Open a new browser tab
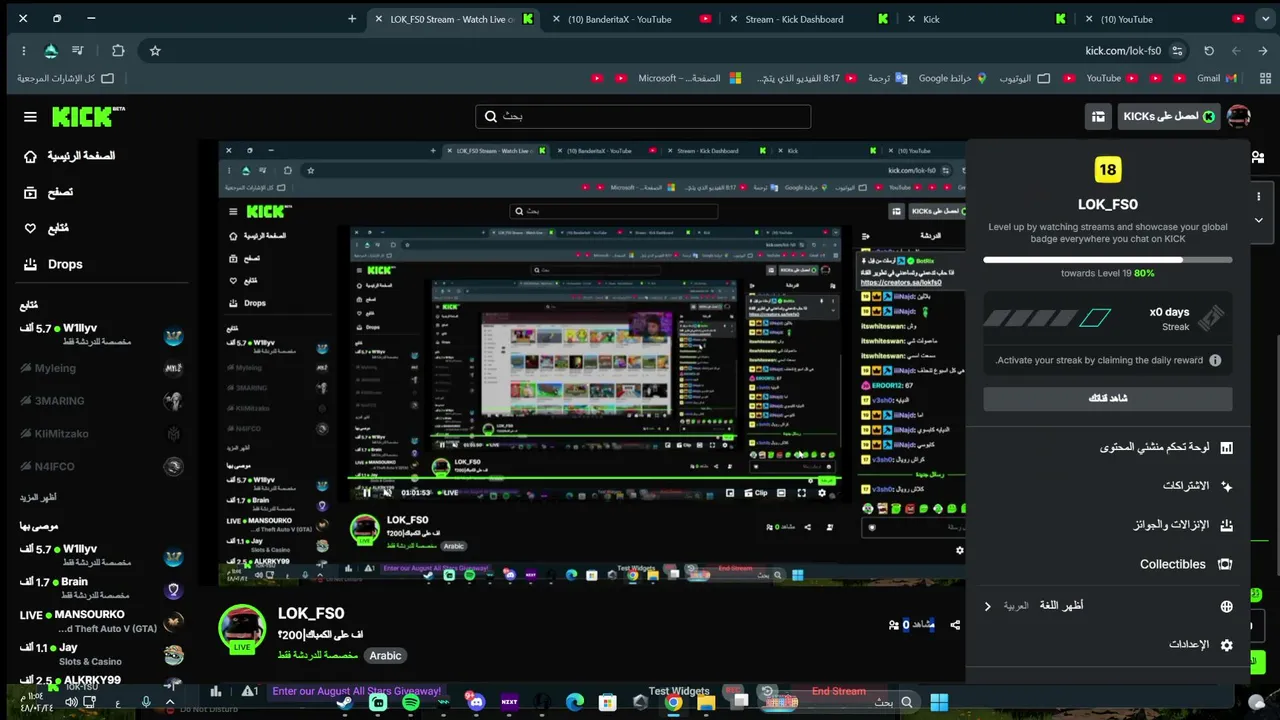The width and height of the screenshot is (1280, 720). pos(352,19)
